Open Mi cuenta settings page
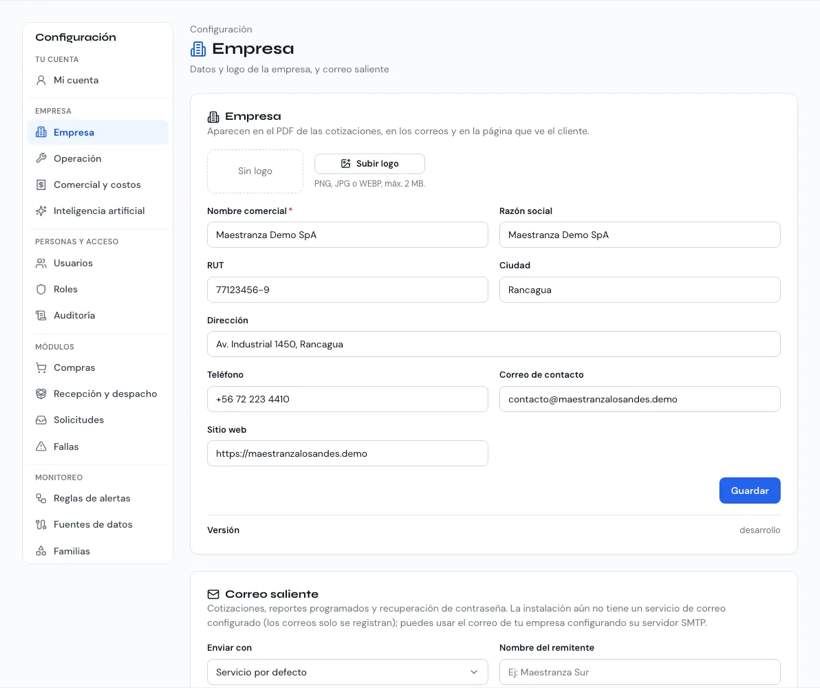The image size is (820, 688). [x=98, y=80]
